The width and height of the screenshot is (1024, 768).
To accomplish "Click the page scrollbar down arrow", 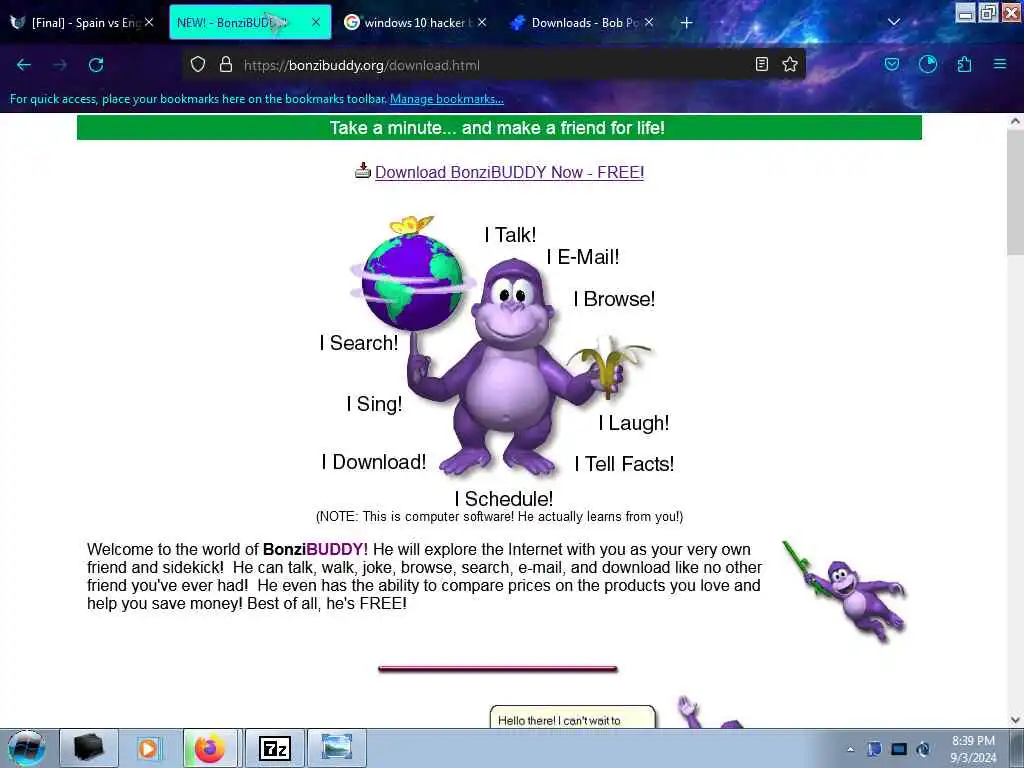I will pyautogui.click(x=1015, y=720).
